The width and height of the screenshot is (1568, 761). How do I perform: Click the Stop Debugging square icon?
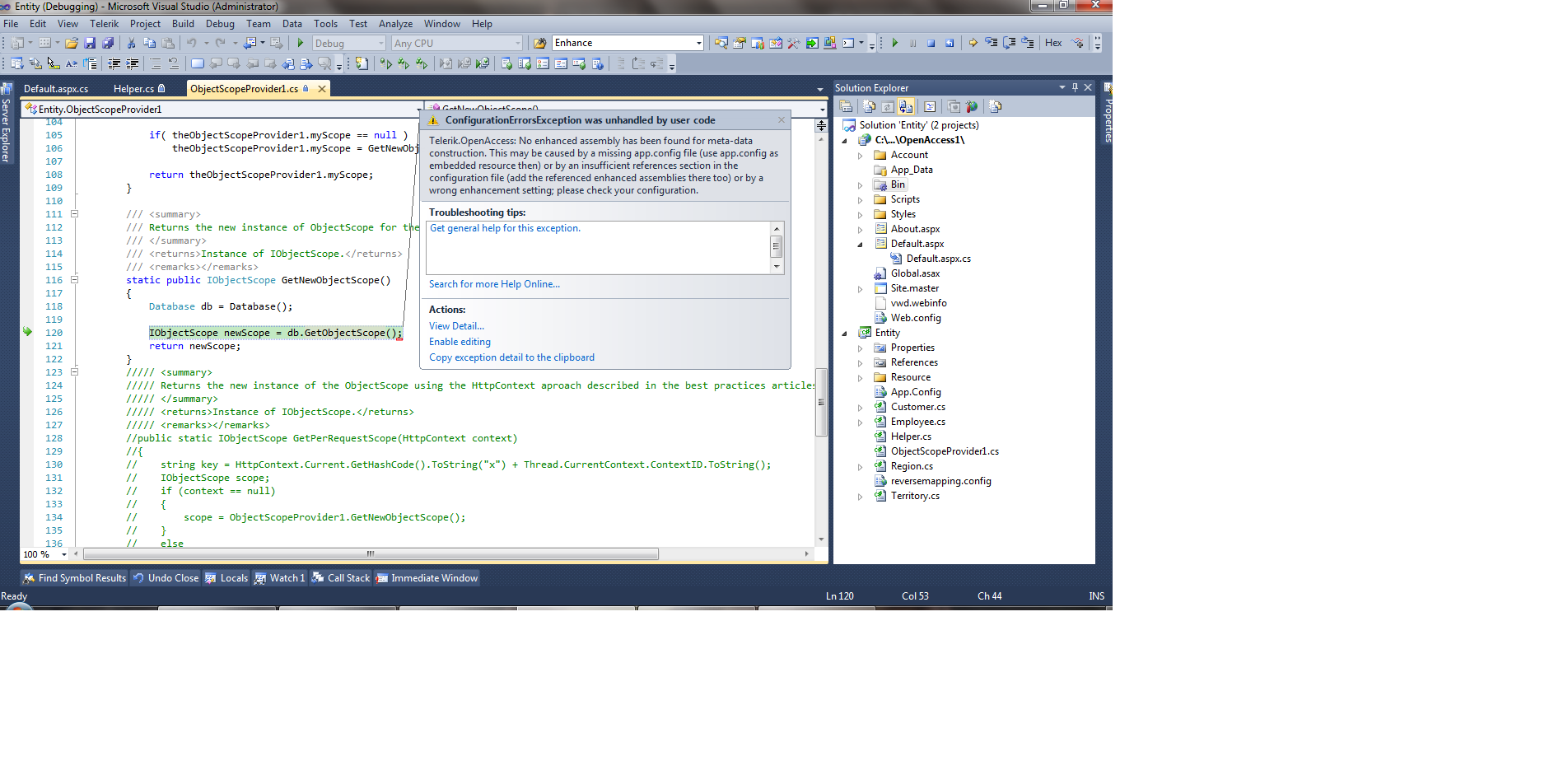[931, 43]
